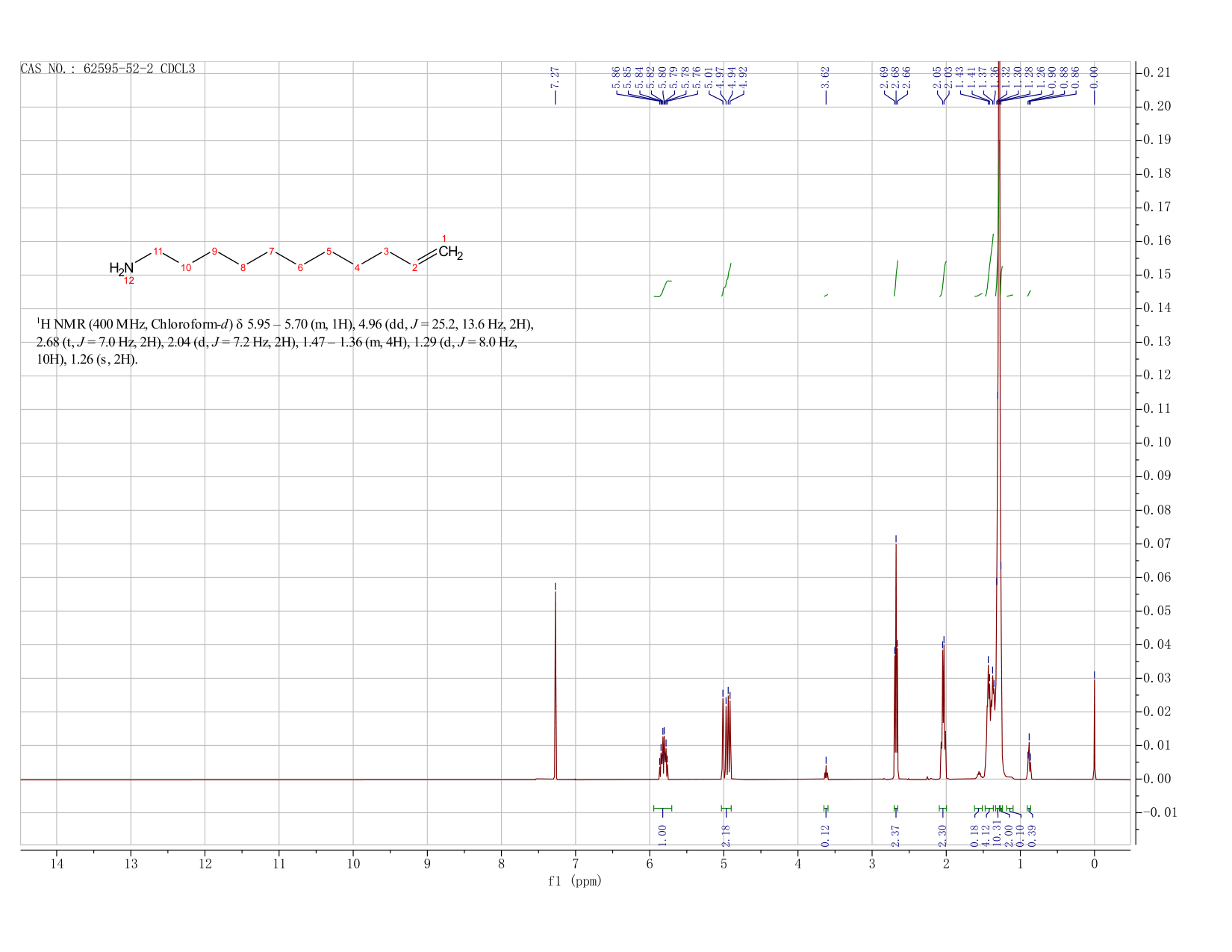Click the 14 tick on the ppm axis
This screenshot has height=952, width=1232.
57,864
